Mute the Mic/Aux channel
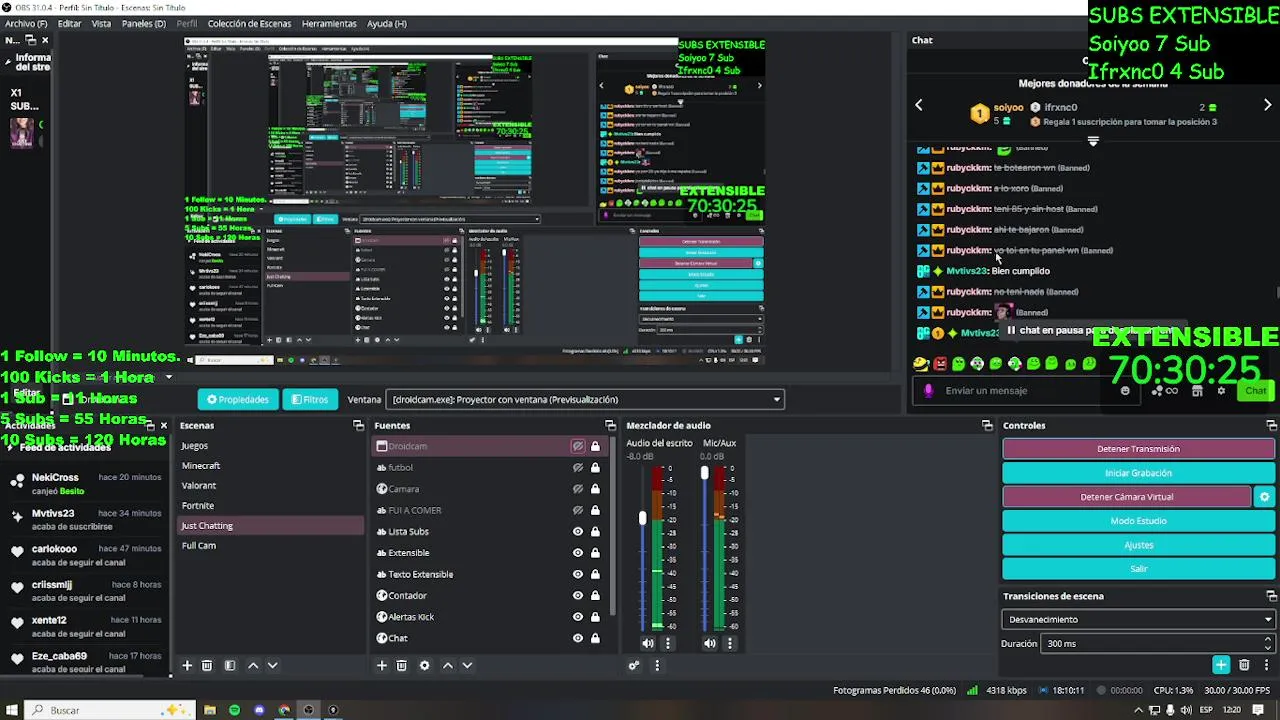 [710, 643]
